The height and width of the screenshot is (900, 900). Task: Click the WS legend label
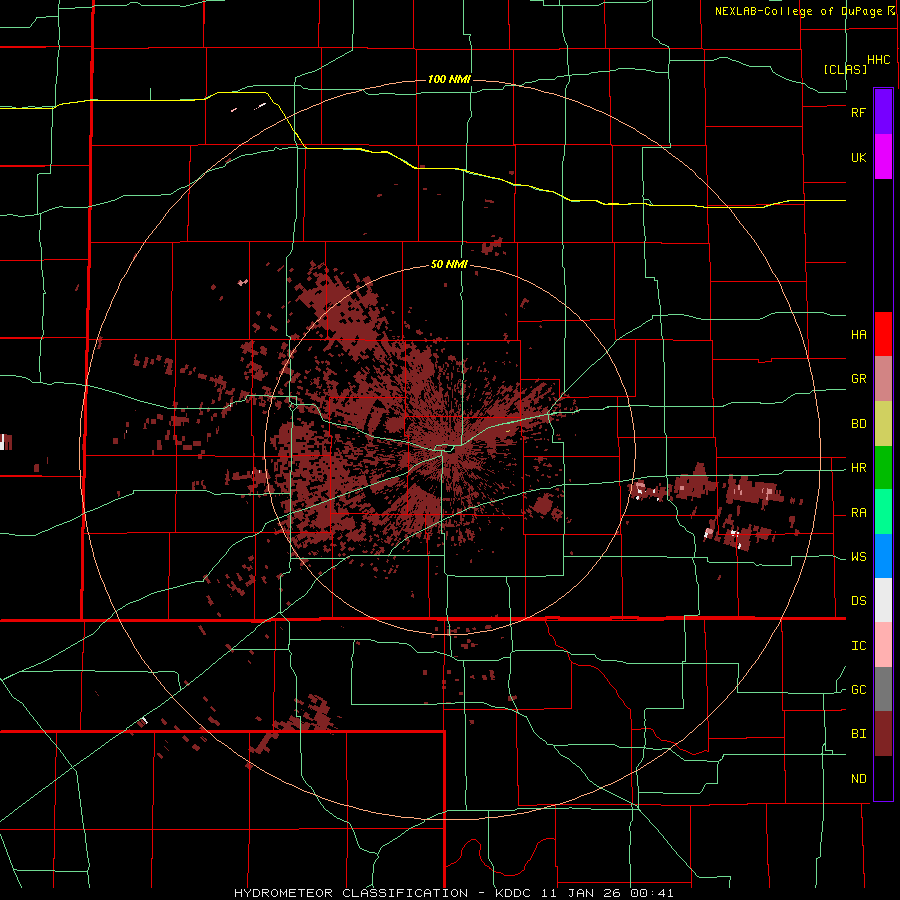click(x=859, y=557)
